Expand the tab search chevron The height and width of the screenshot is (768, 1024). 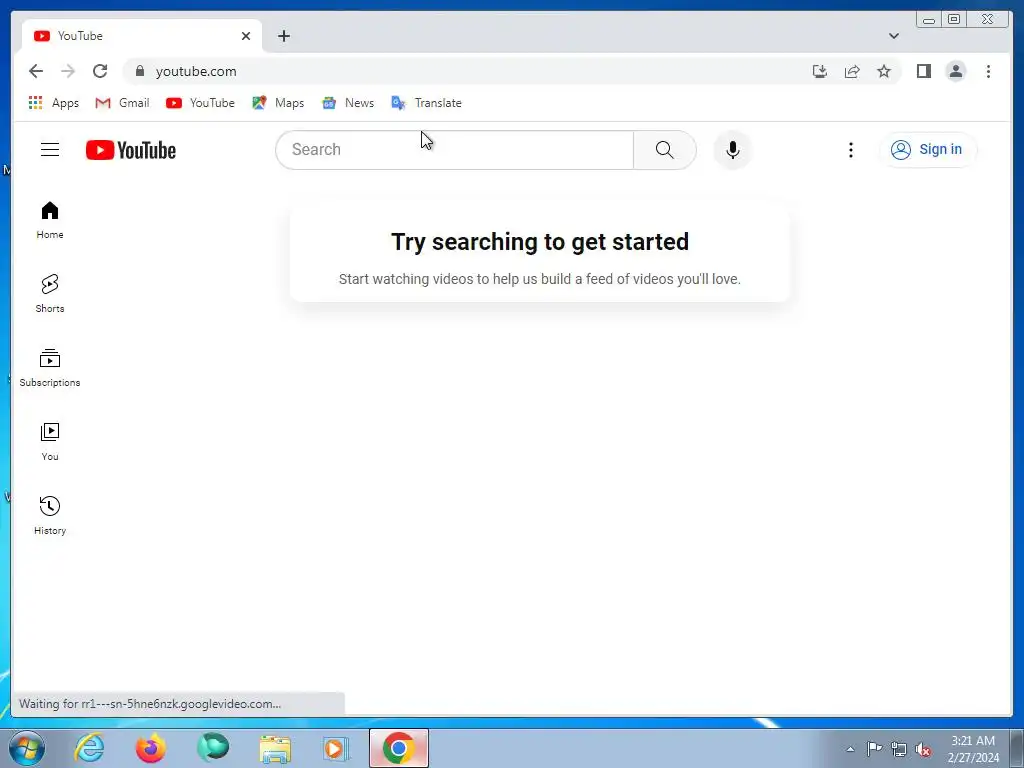tap(893, 36)
